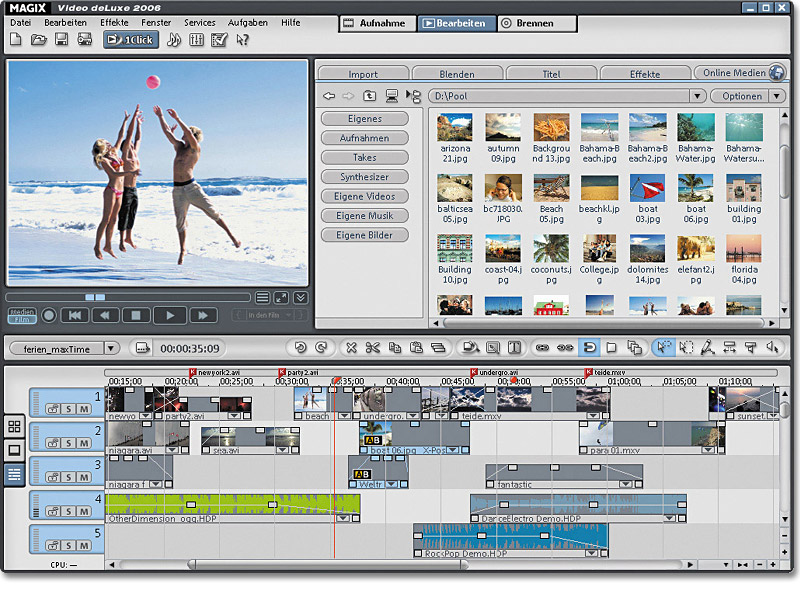Show My Computer drives in the media pool
This screenshot has width=800, height=600.
click(391, 96)
